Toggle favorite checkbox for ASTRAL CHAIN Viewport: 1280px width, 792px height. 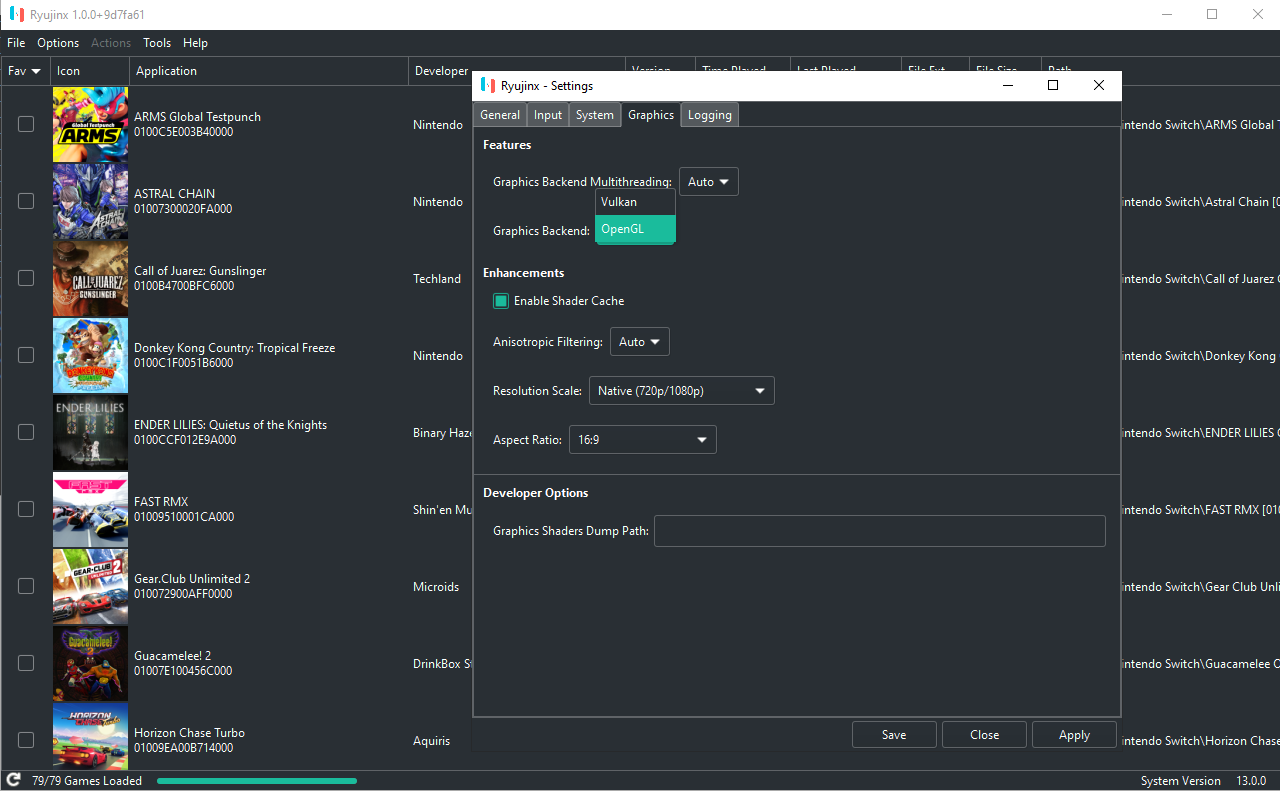(x=26, y=201)
